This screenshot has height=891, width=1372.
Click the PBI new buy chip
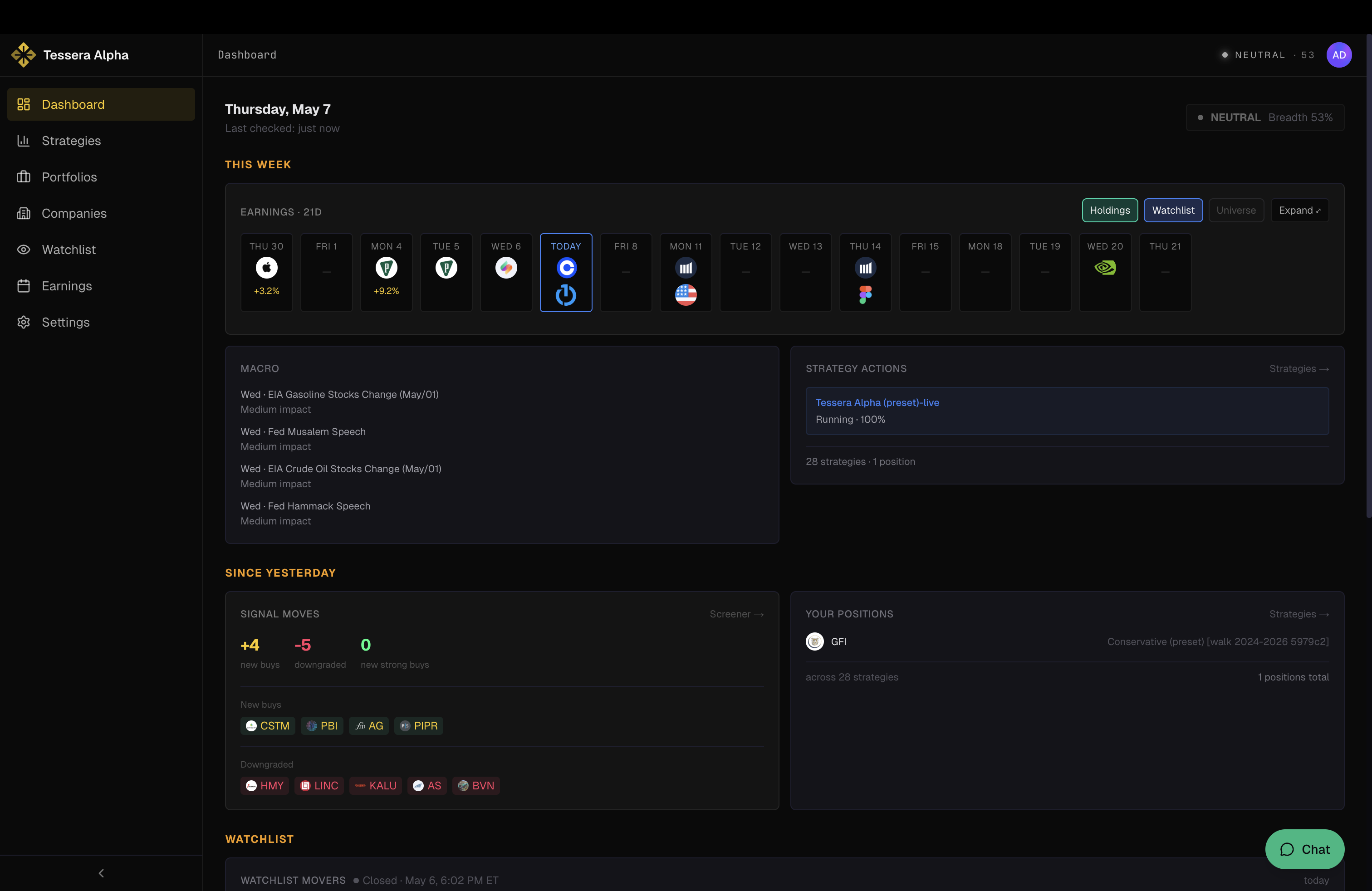(x=322, y=725)
